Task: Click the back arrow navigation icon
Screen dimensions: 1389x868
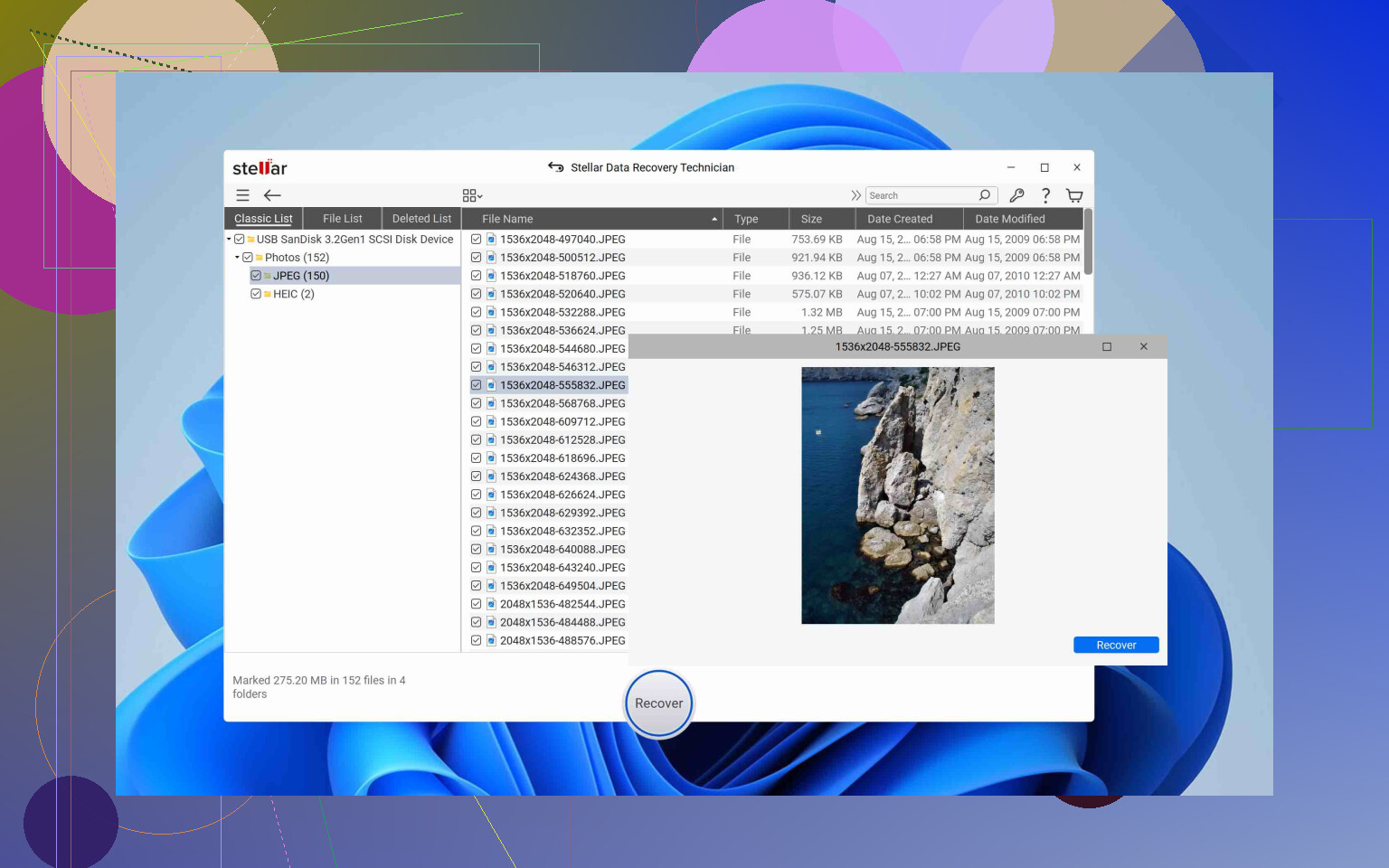Action: tap(271, 195)
